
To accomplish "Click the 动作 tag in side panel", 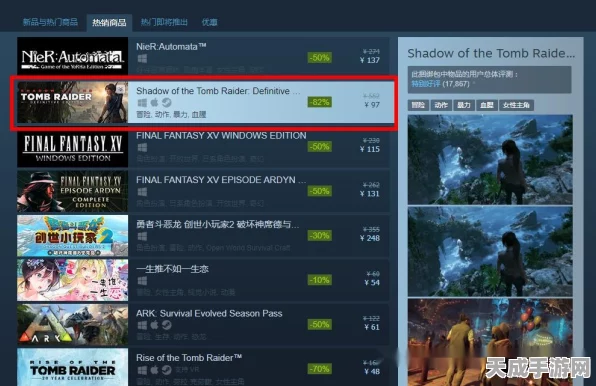I will [441, 105].
